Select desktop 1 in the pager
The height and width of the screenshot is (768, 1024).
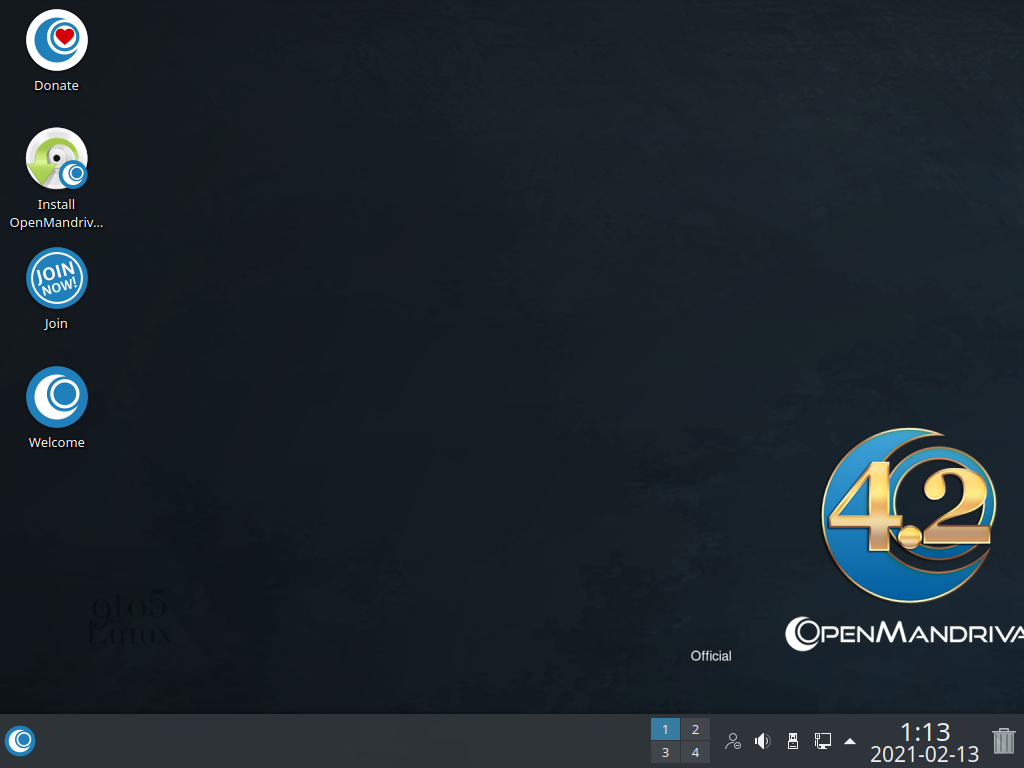tap(665, 729)
